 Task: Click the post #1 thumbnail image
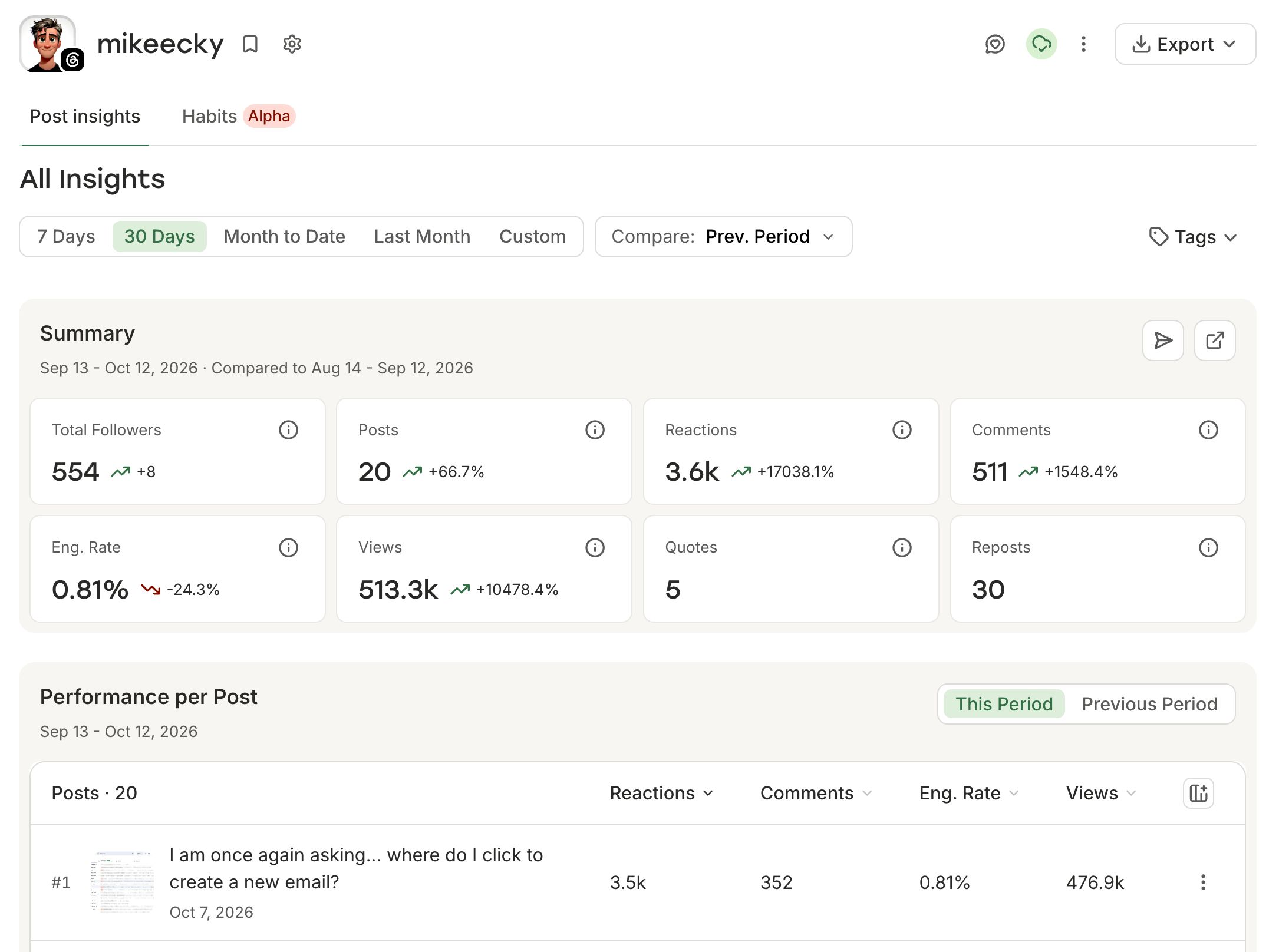click(122, 881)
